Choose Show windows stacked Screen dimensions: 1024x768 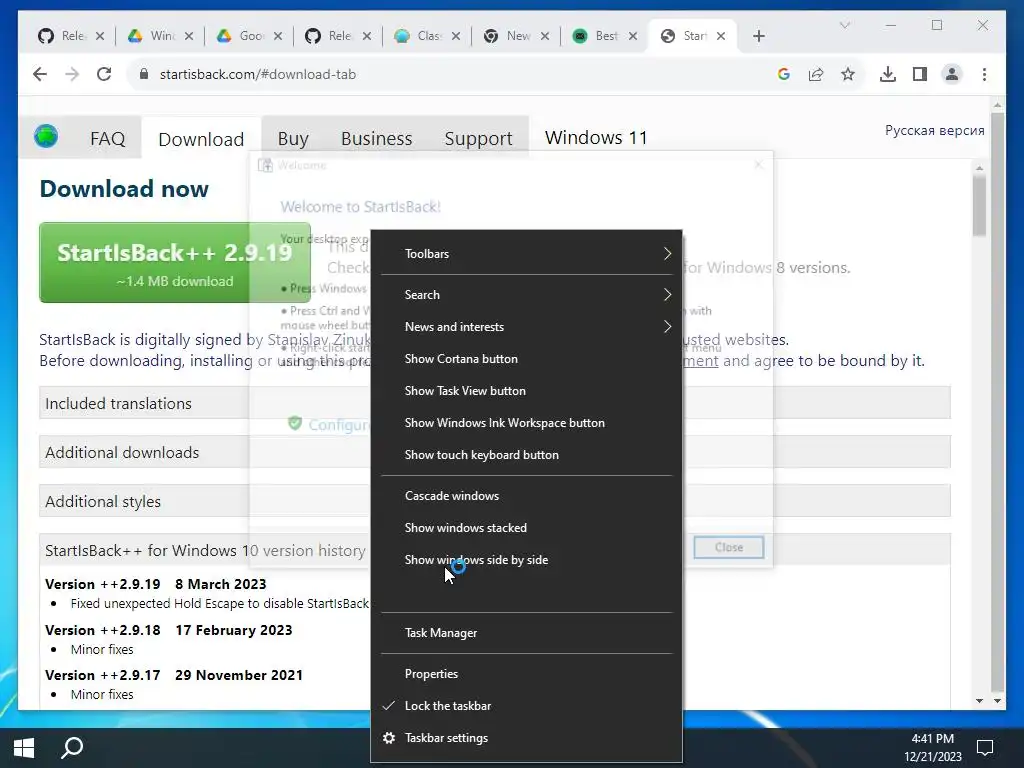[526, 528]
